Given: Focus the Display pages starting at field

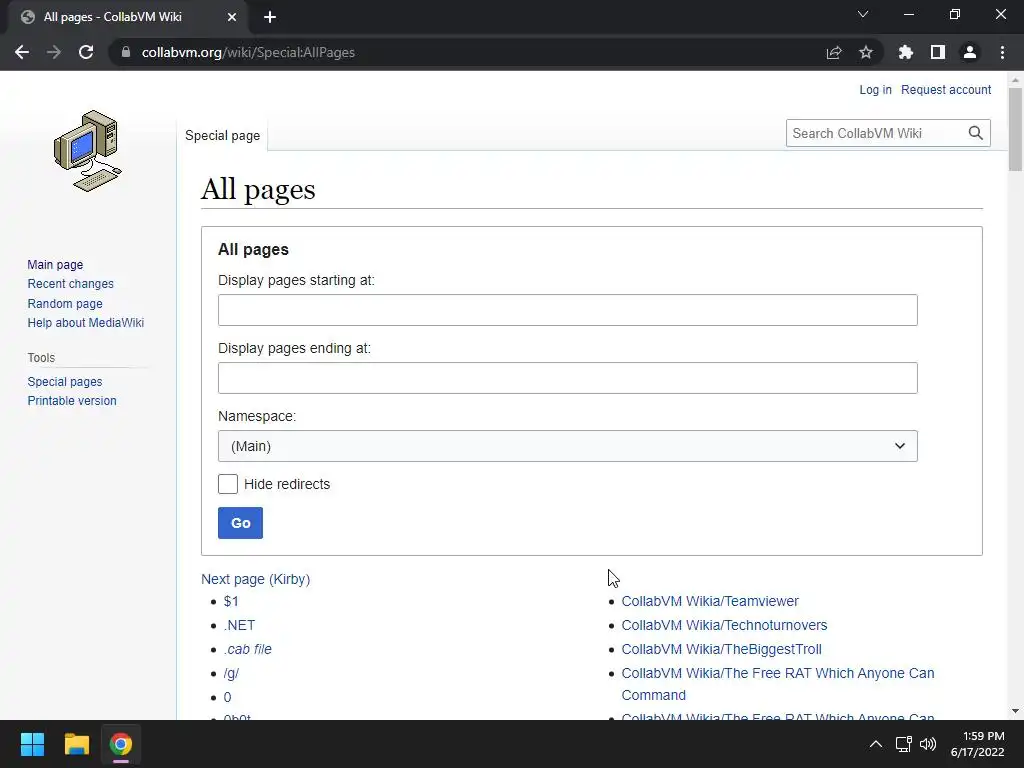Looking at the screenshot, I should tap(567, 310).
